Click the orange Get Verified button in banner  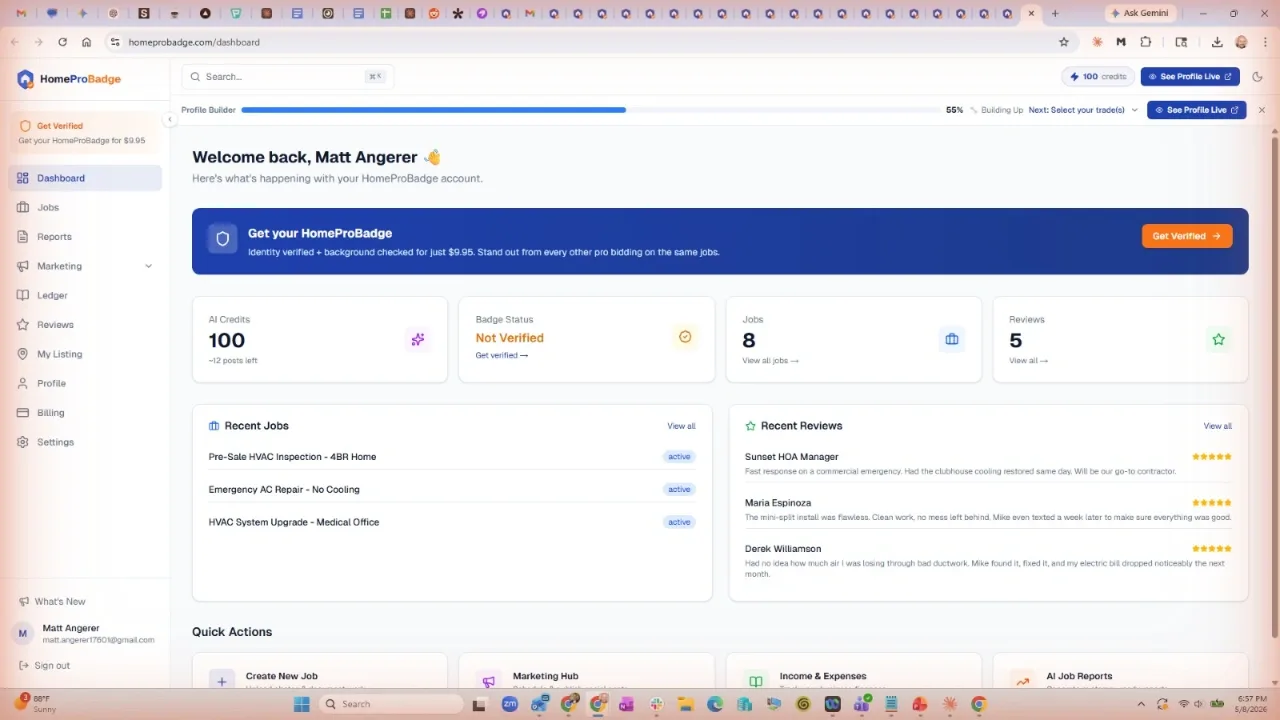pos(1187,236)
